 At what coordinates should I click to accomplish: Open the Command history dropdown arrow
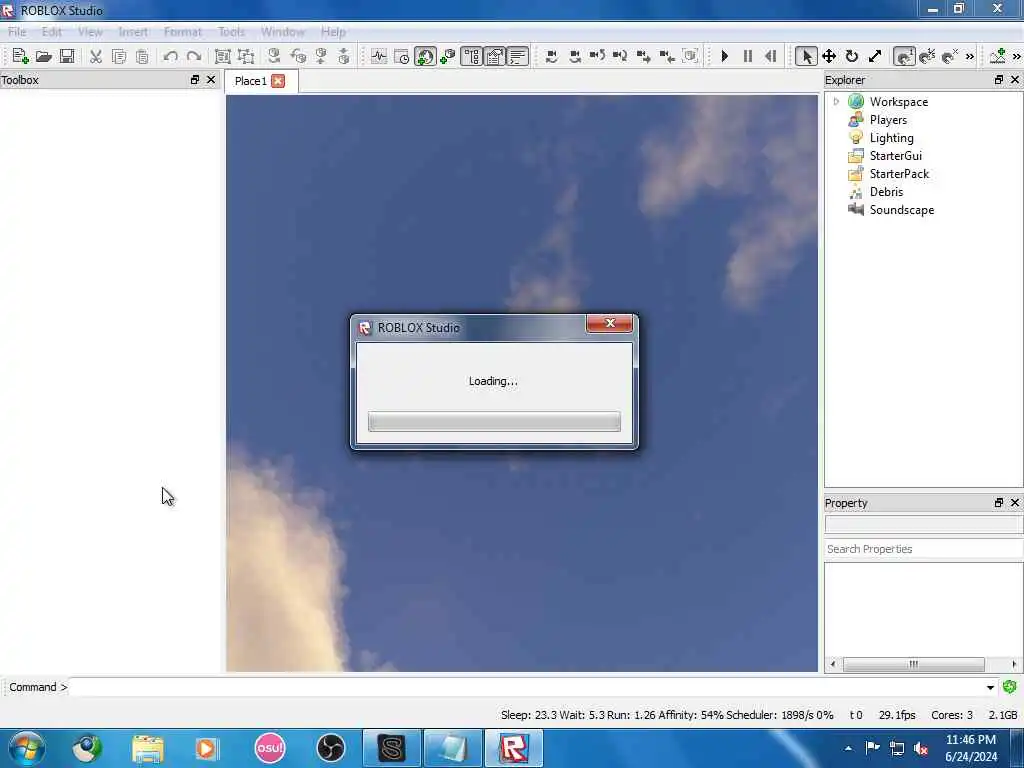click(x=990, y=688)
